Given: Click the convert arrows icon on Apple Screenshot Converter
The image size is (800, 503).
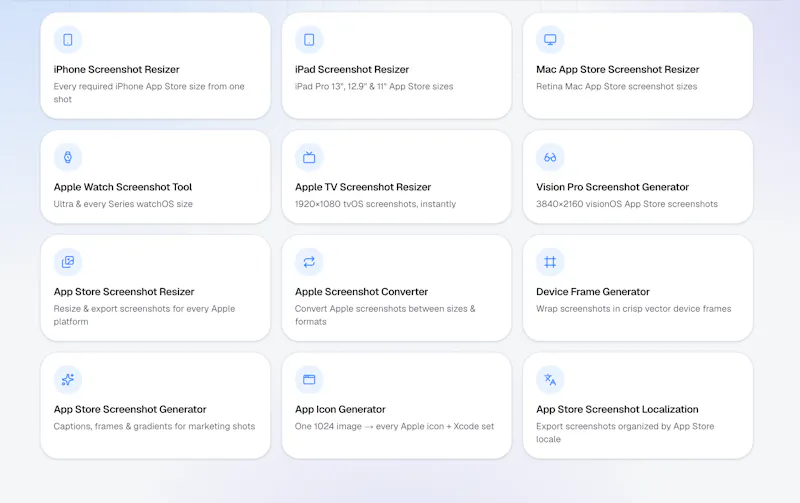Looking at the screenshot, I should pyautogui.click(x=309, y=262).
